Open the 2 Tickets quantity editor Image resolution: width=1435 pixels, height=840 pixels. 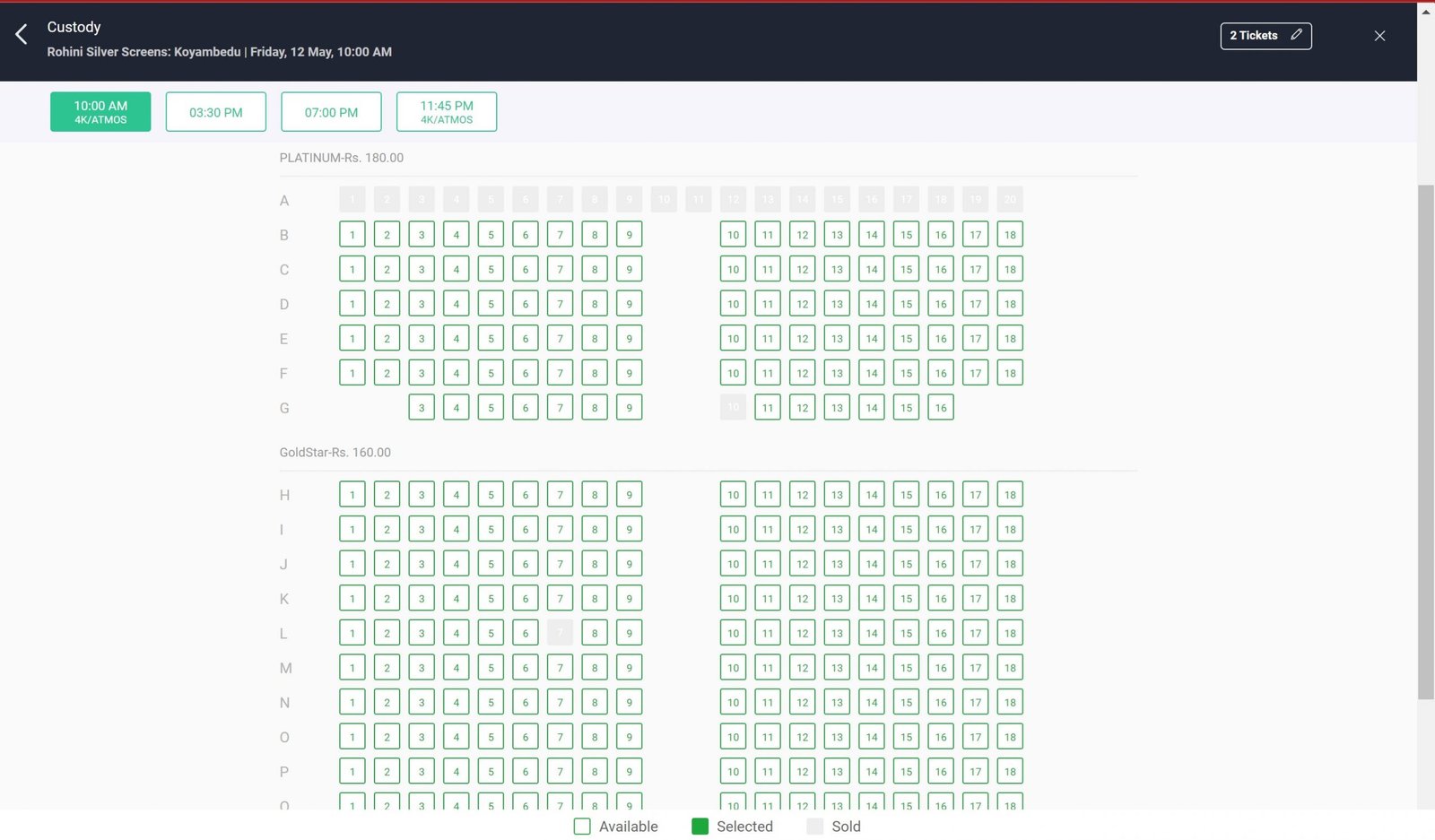click(x=1265, y=36)
